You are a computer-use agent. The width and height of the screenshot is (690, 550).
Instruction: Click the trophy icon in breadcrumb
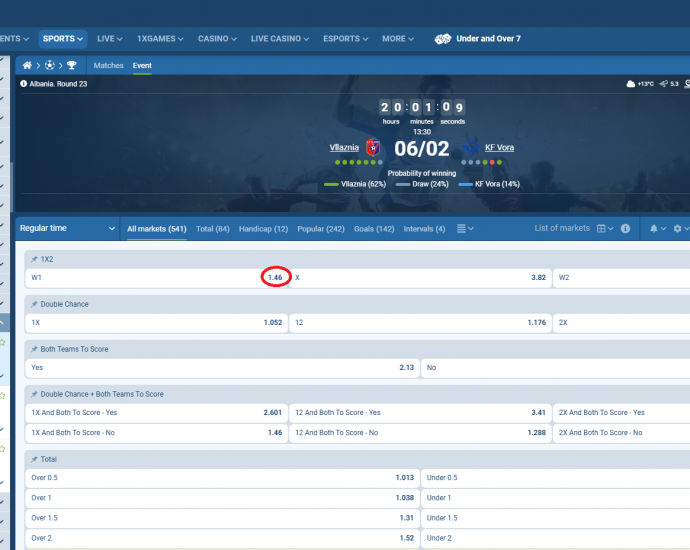(71, 66)
